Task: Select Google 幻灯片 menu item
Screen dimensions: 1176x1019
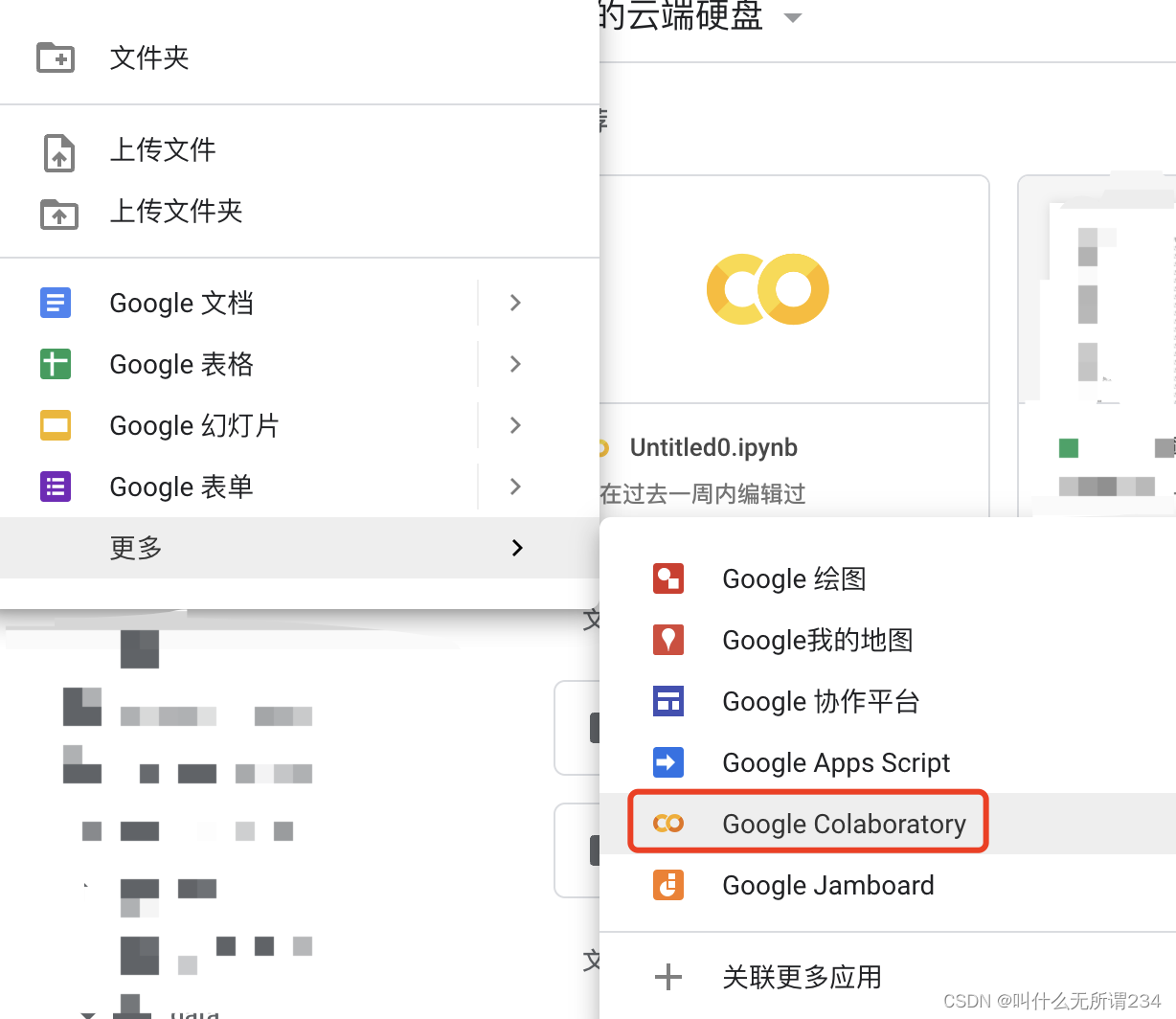Action: (300, 425)
